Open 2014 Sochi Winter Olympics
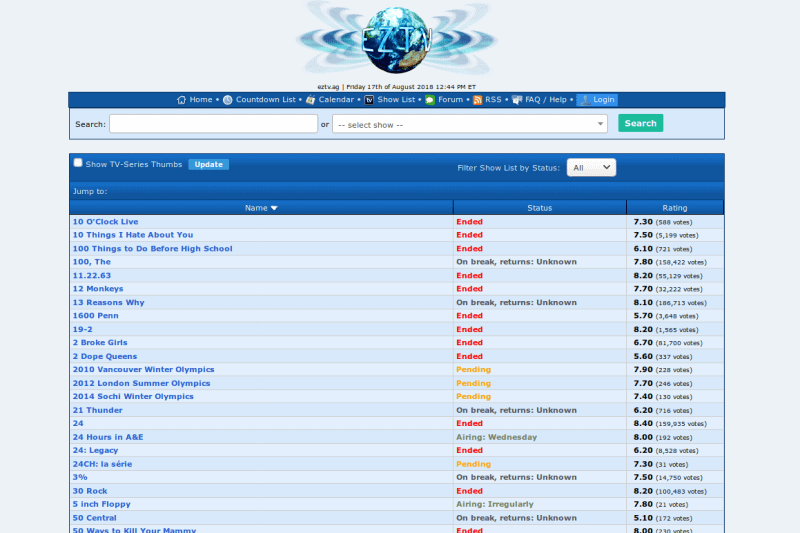 coord(133,397)
